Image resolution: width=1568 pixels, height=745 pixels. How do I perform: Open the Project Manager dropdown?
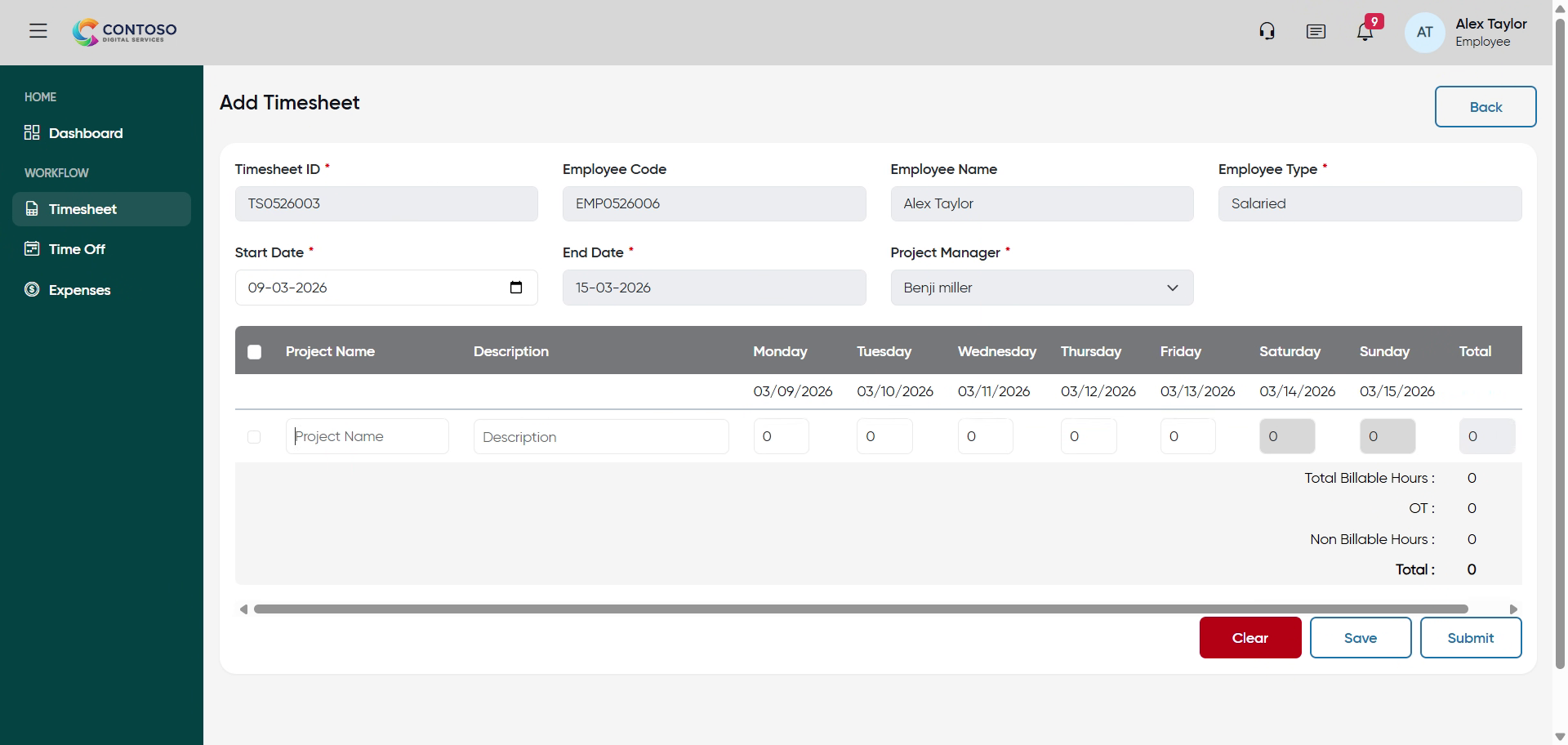click(x=1041, y=288)
